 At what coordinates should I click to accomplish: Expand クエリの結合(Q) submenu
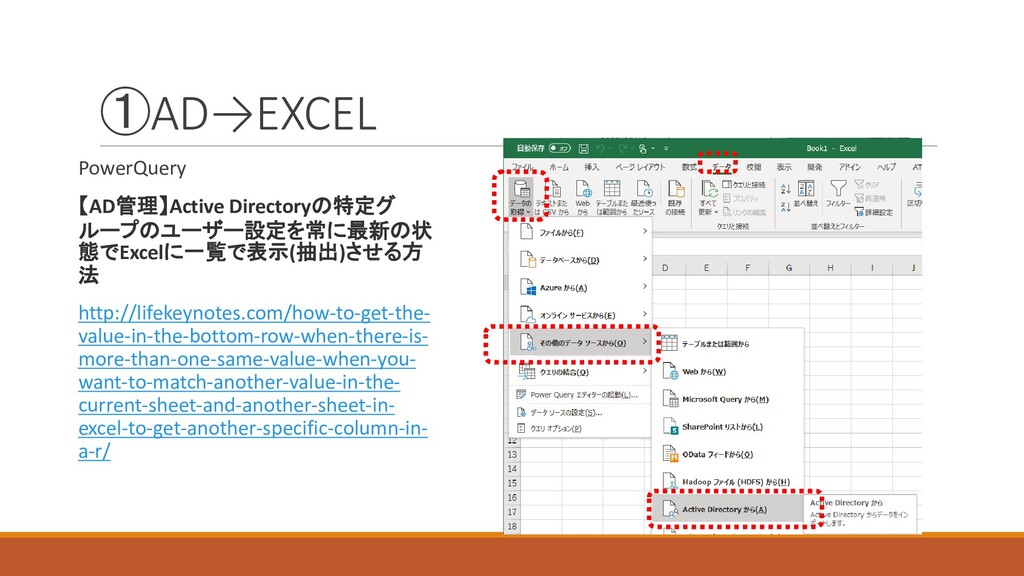[x=581, y=372]
